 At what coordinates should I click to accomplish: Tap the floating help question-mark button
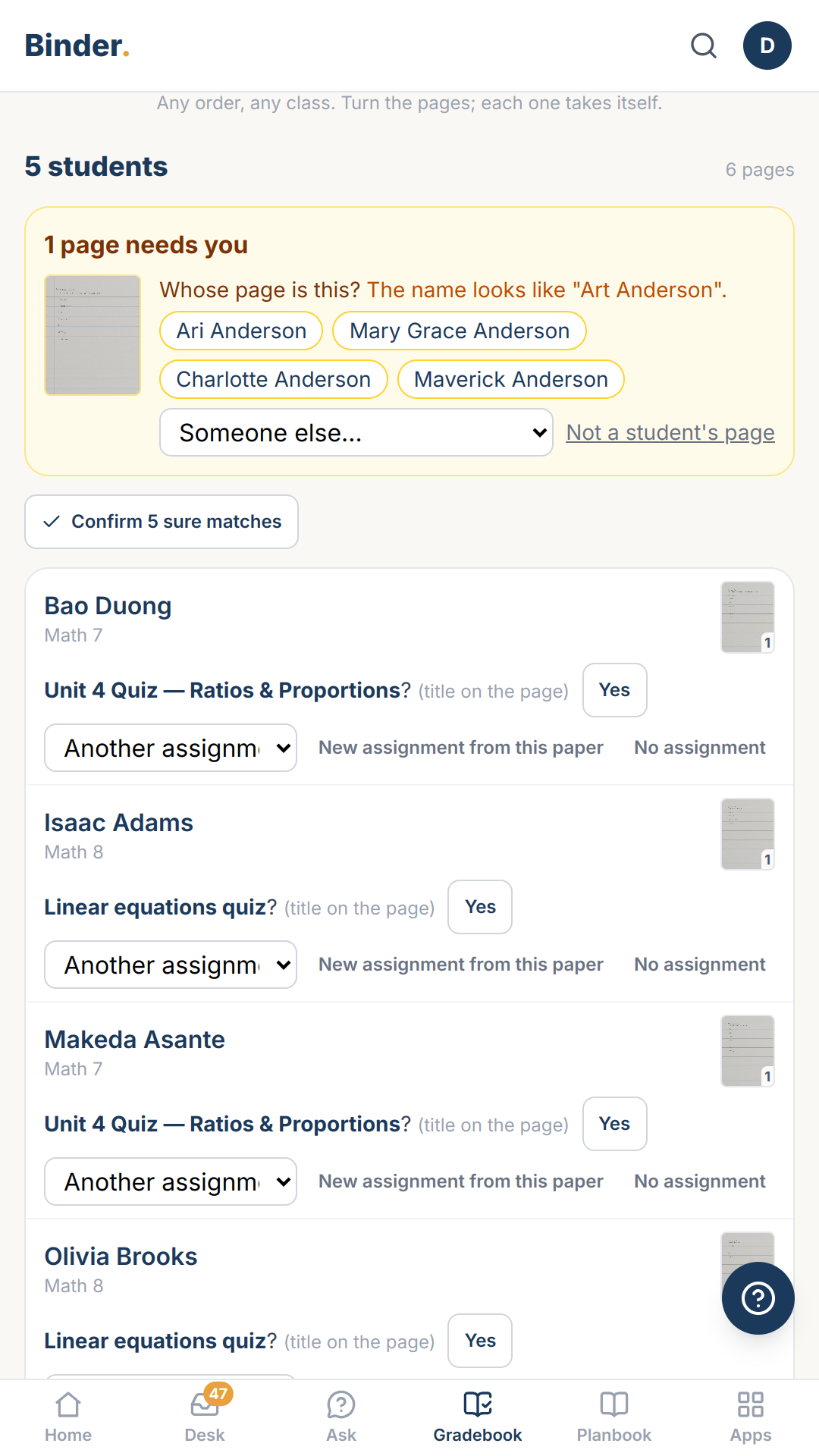pos(758,1298)
